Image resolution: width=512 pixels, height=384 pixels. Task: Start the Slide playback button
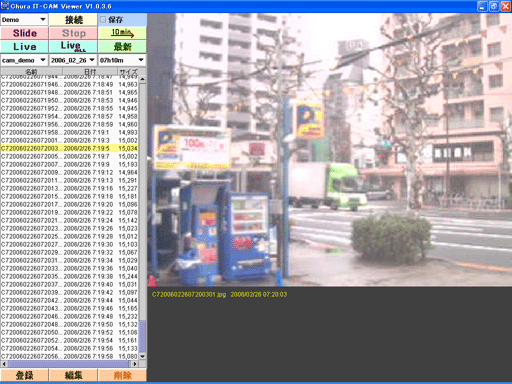coord(24,33)
